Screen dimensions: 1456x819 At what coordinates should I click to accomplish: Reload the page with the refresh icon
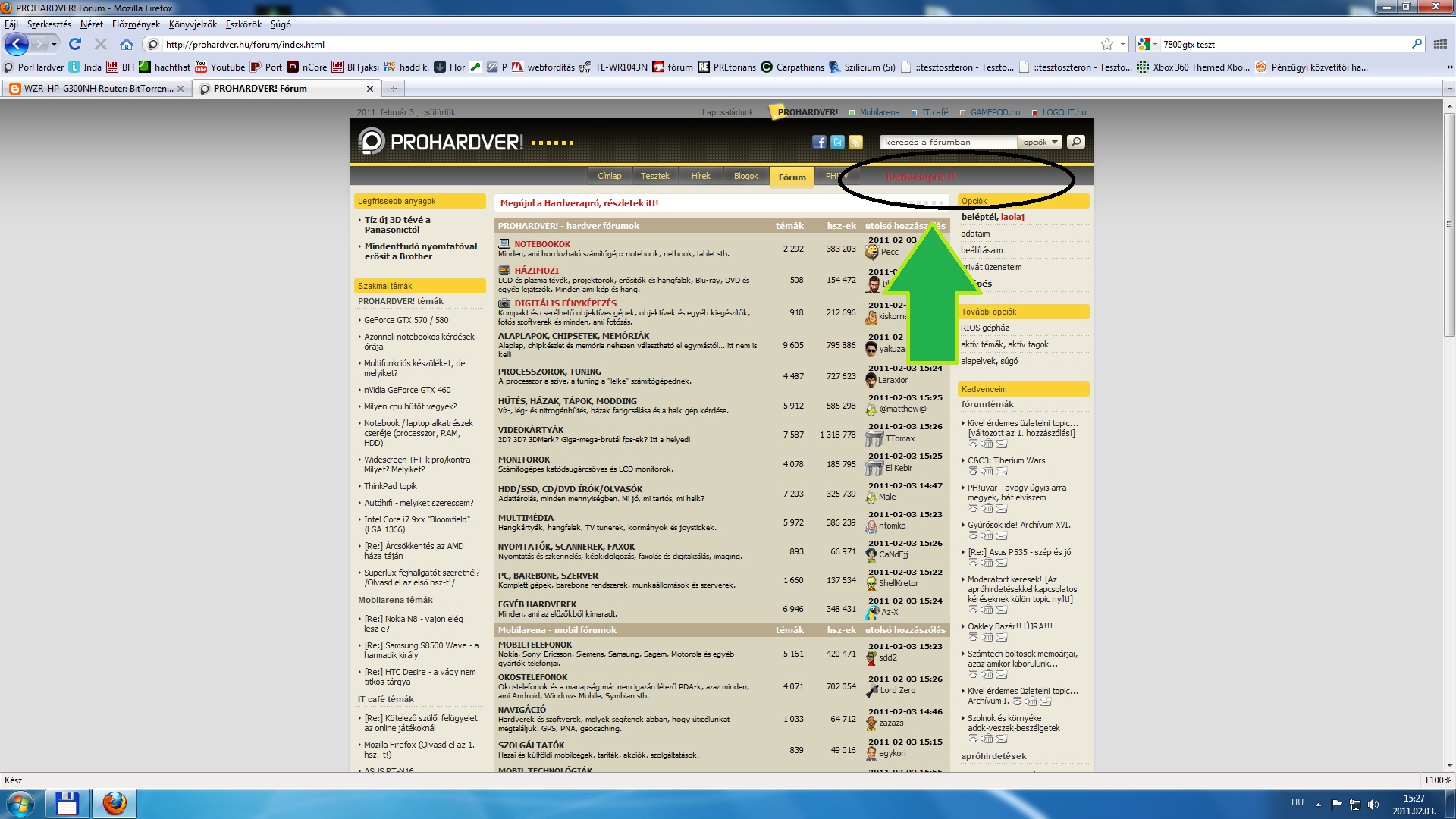[74, 44]
